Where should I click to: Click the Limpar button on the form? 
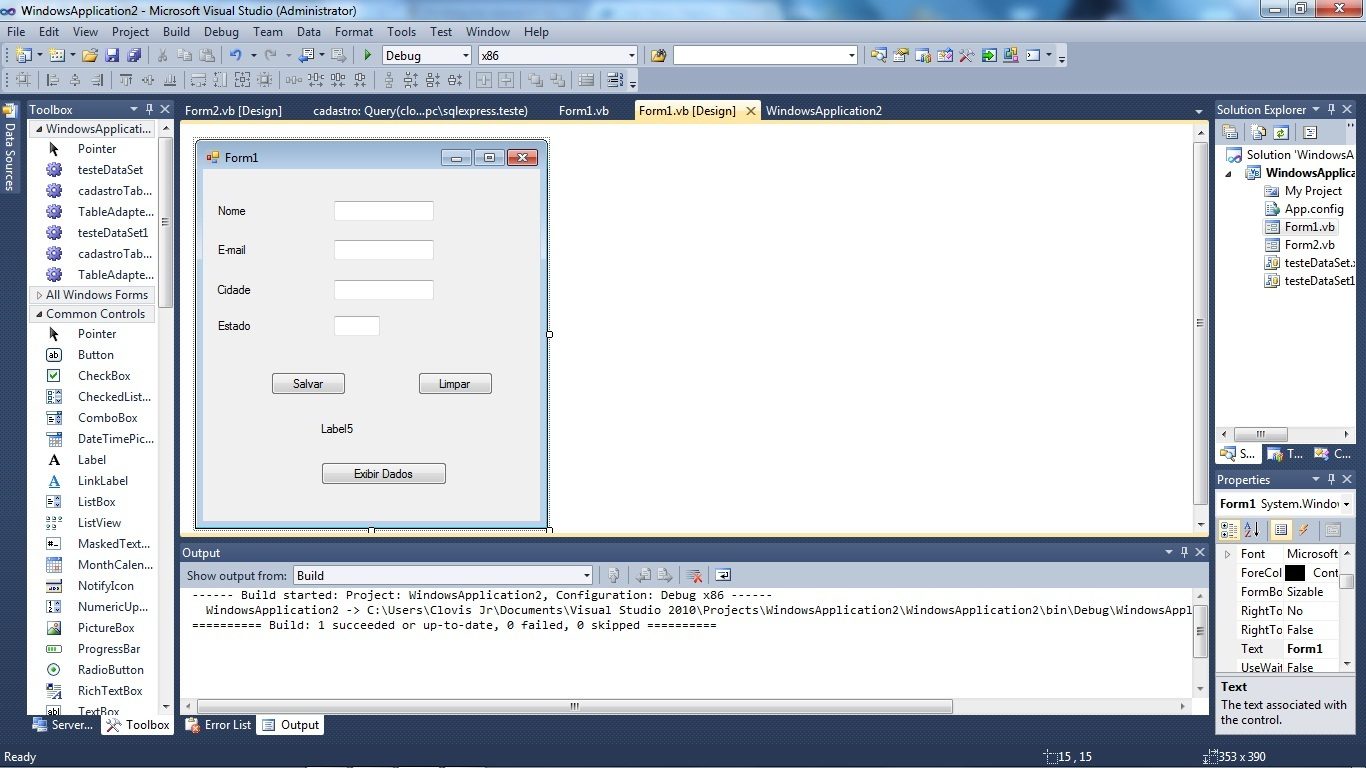point(455,384)
